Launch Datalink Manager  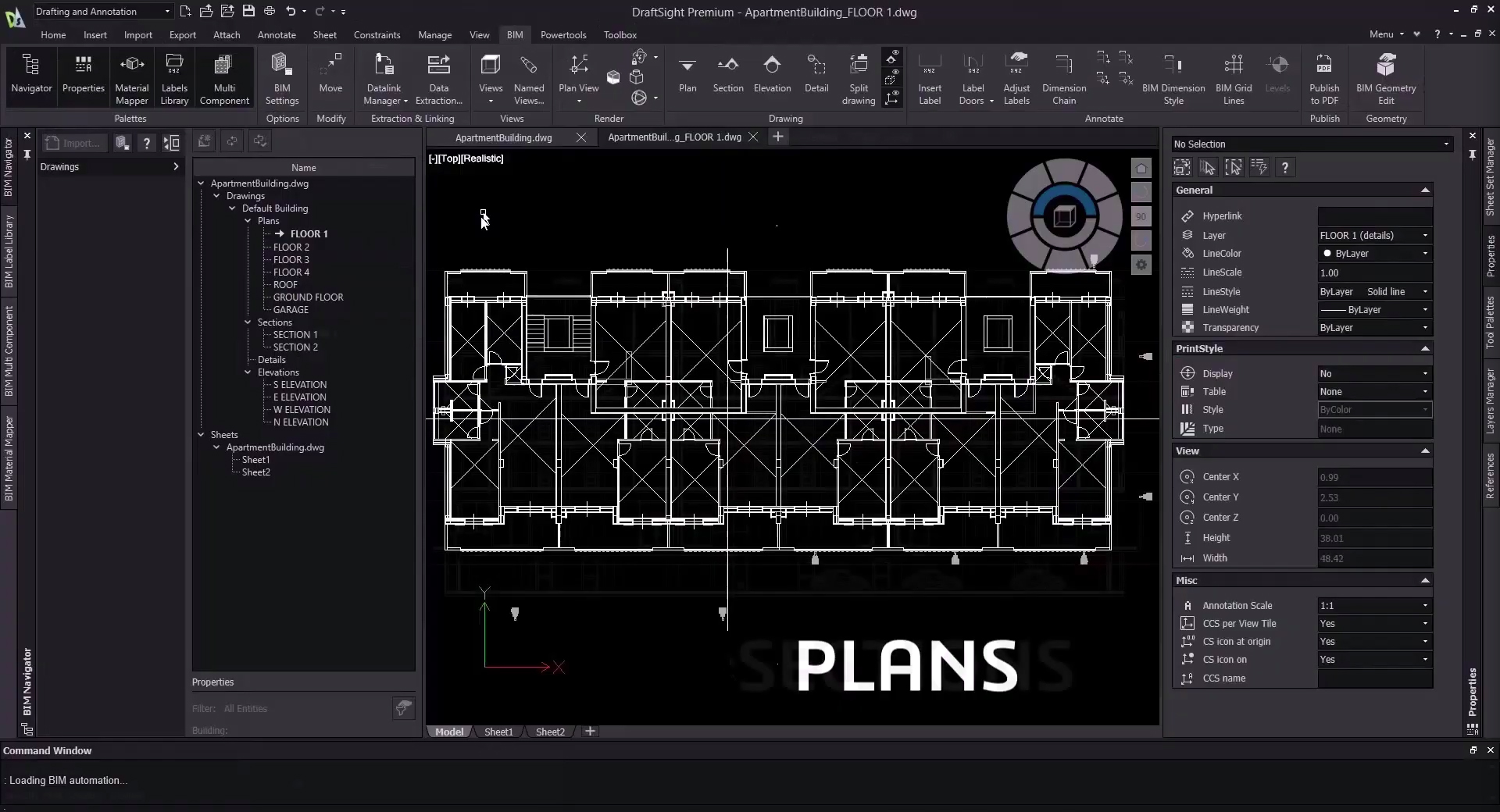coord(384,74)
